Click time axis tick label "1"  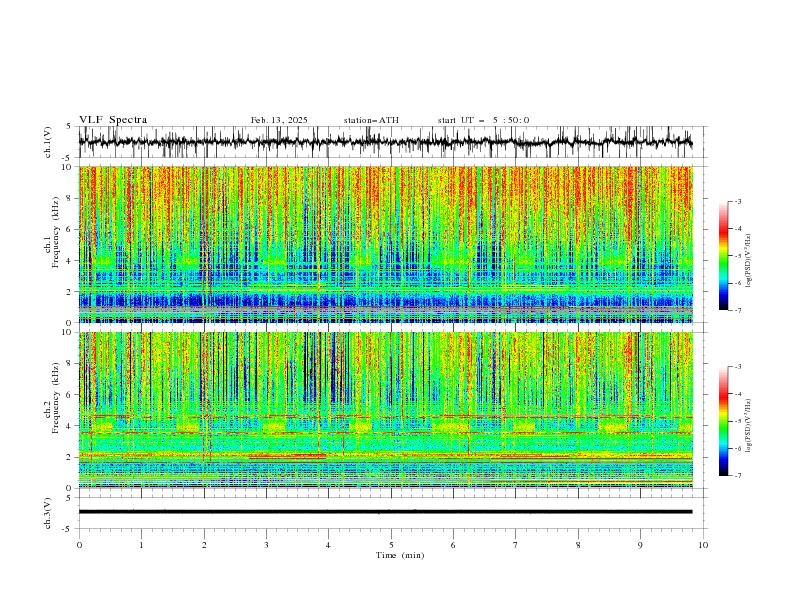point(141,545)
